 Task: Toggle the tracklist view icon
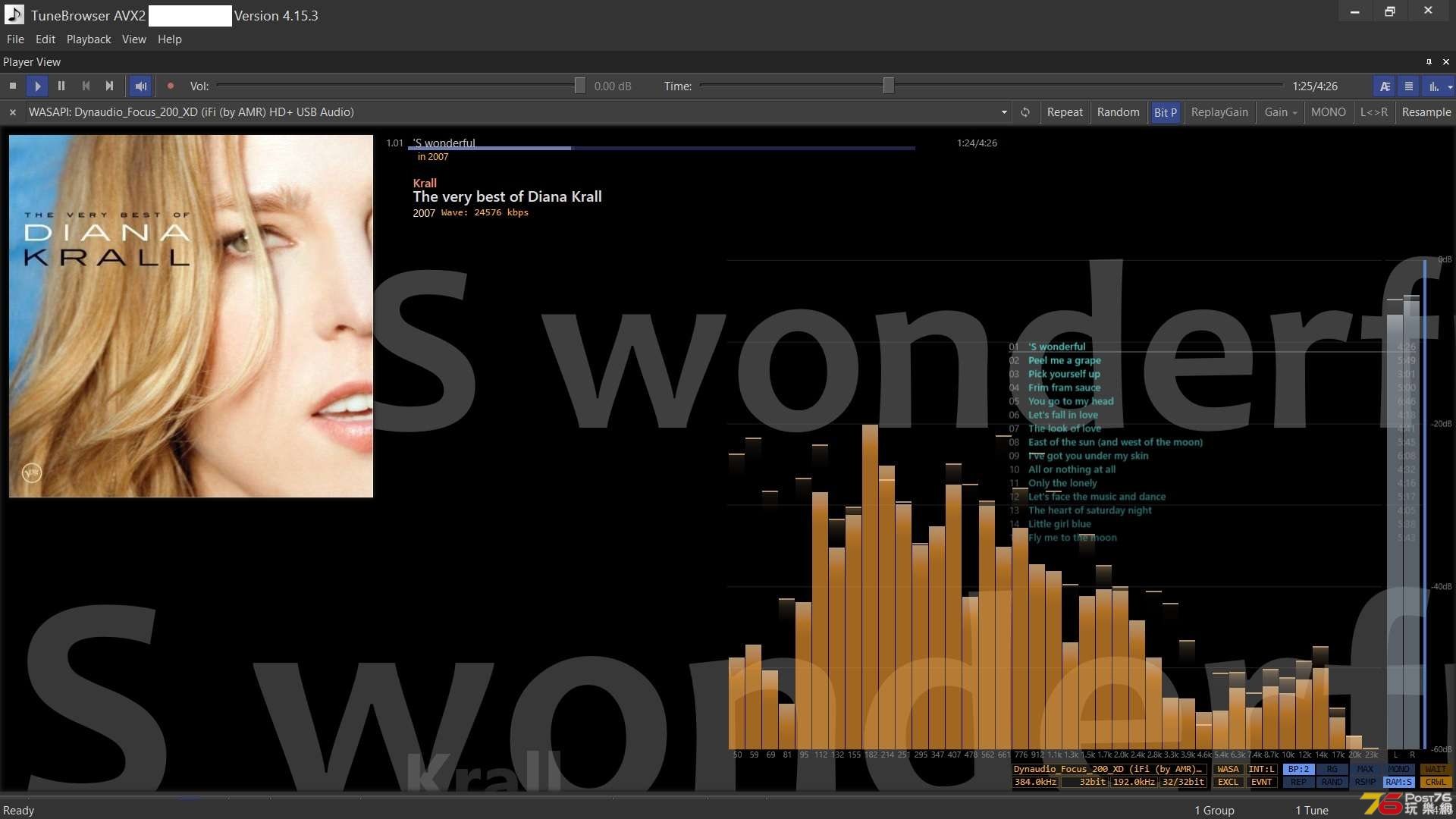coord(1409,86)
